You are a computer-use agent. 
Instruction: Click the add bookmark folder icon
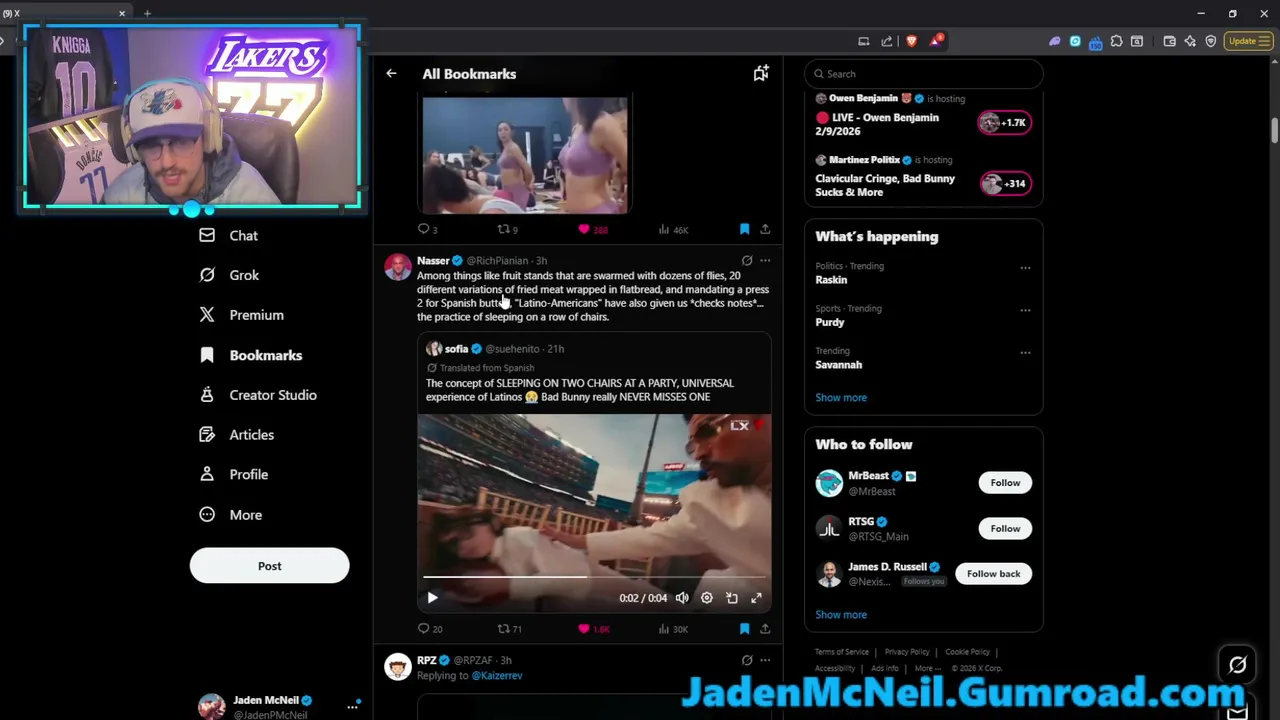click(761, 73)
